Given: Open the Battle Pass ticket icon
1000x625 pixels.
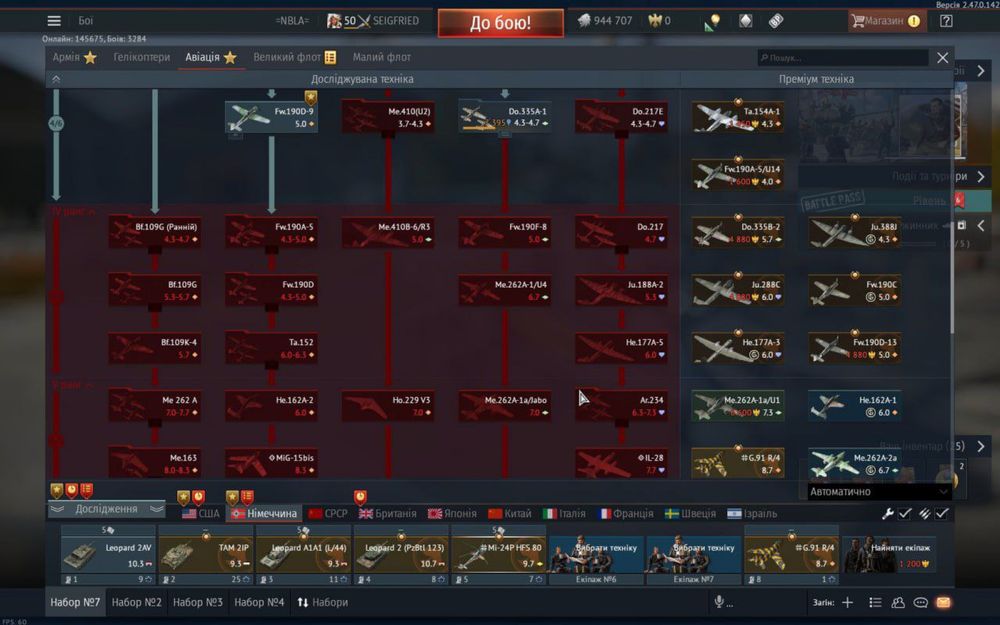Looking at the screenshot, I should point(776,21).
